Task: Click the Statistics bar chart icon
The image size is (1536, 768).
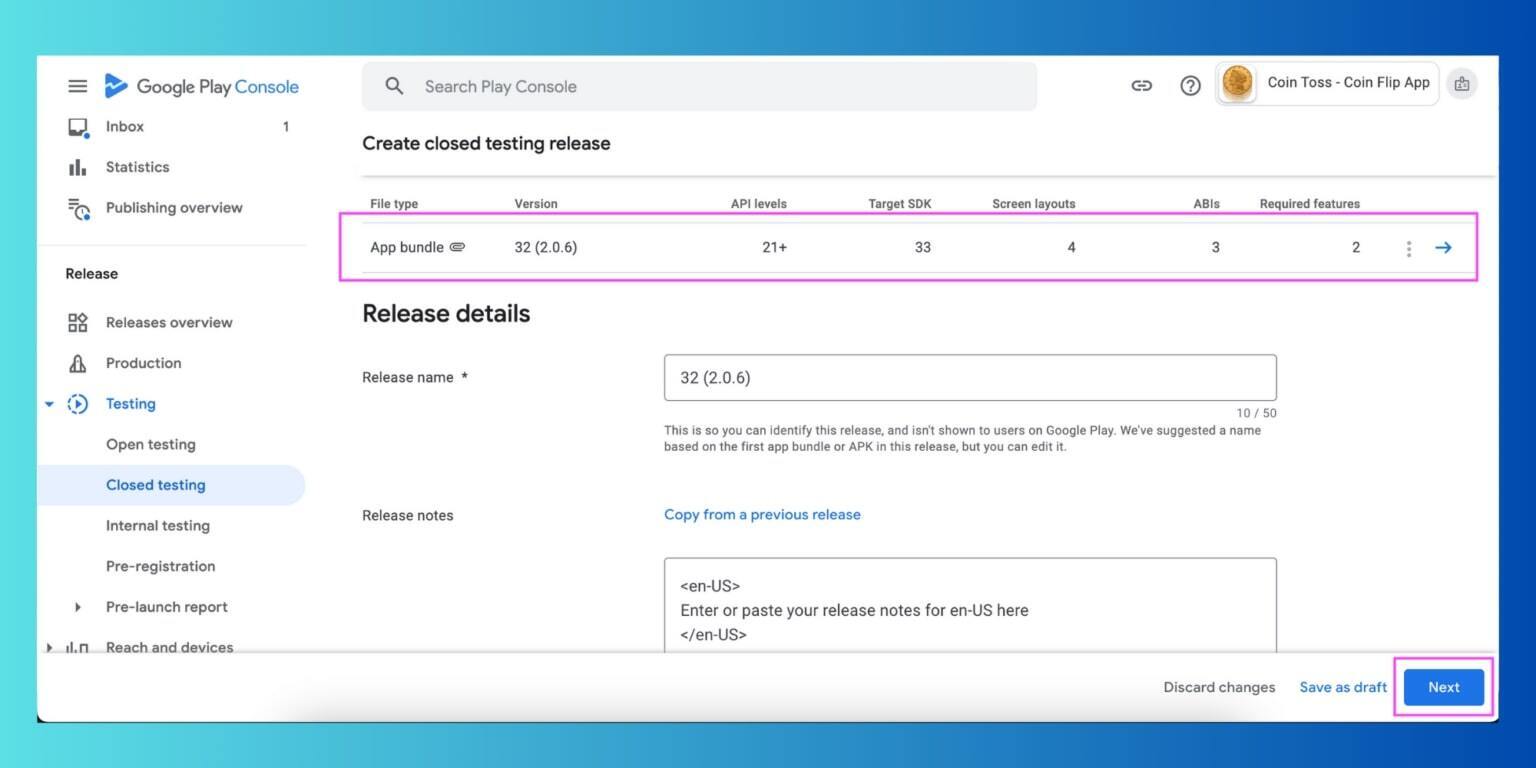Action: click(77, 167)
